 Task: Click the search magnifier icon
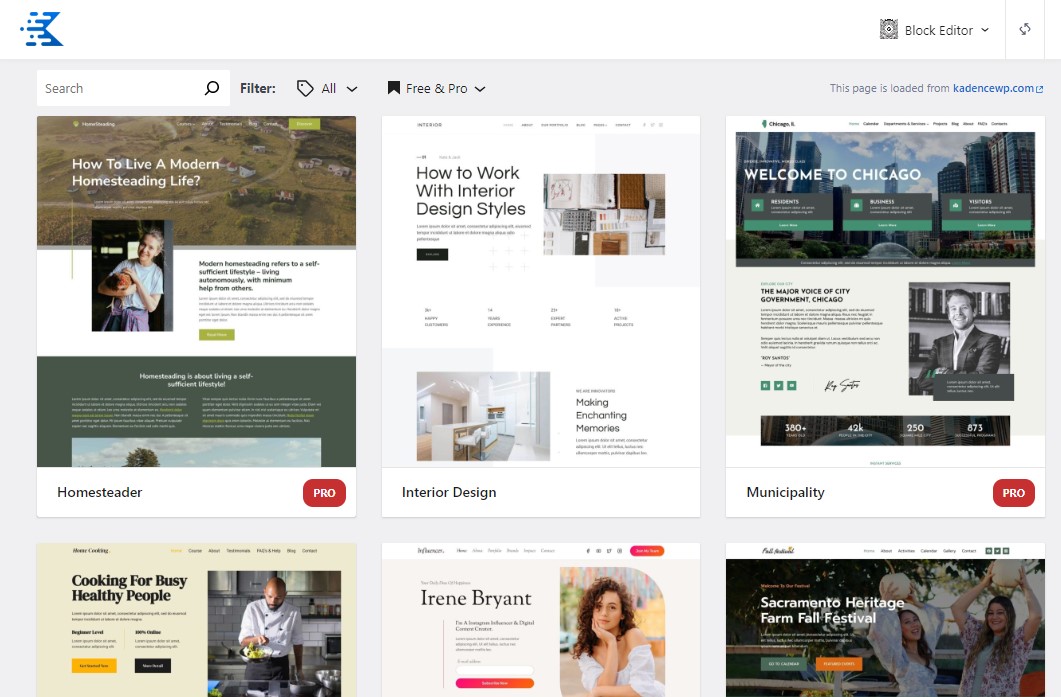212,88
